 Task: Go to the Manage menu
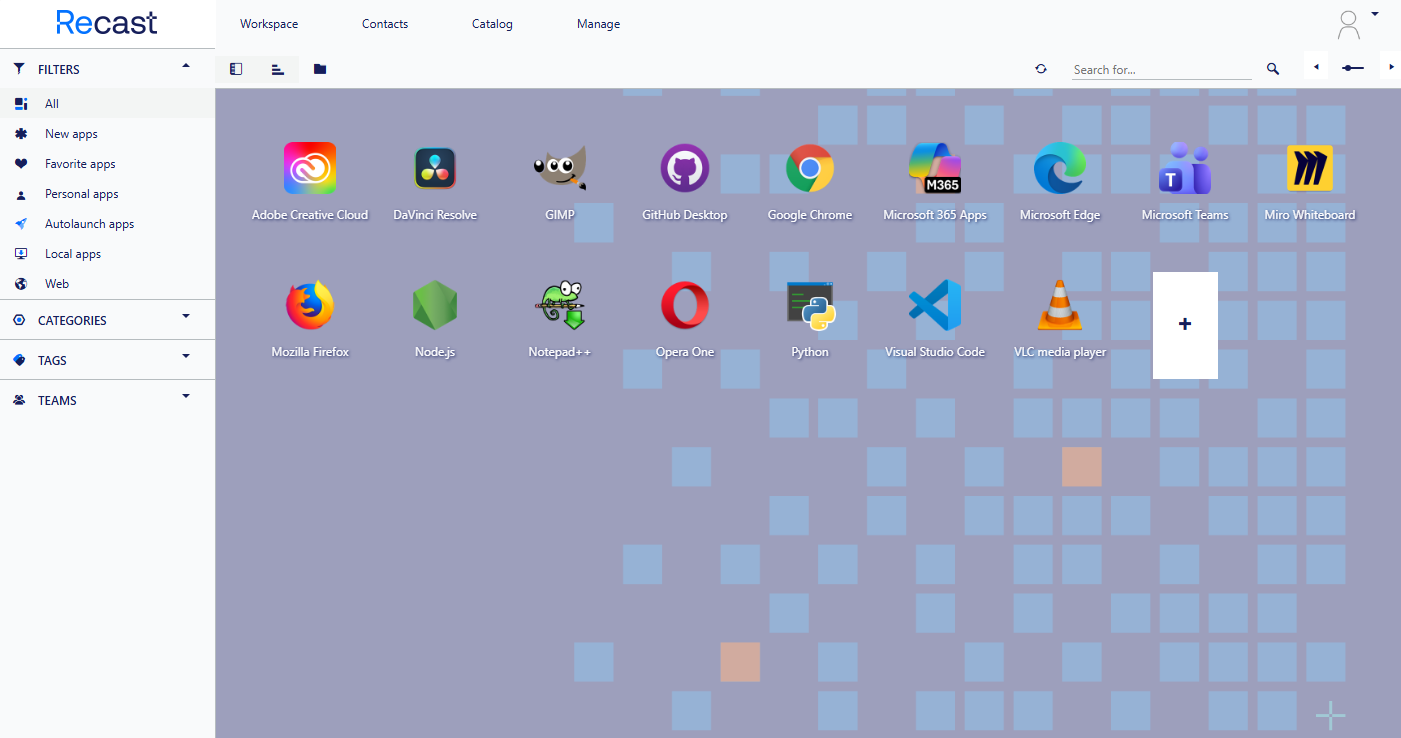click(x=598, y=24)
